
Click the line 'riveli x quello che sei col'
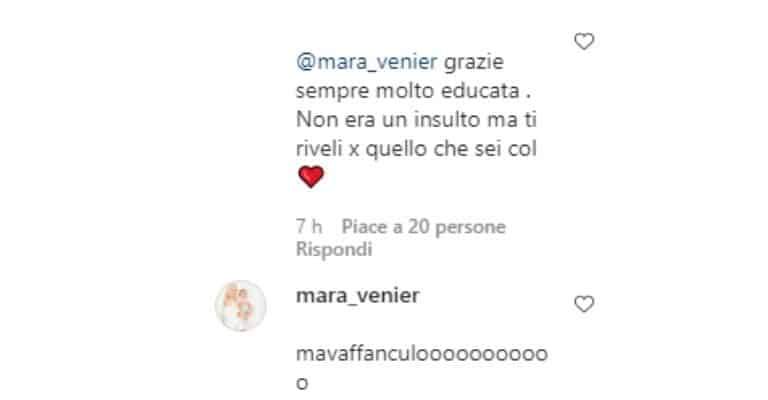416,149
